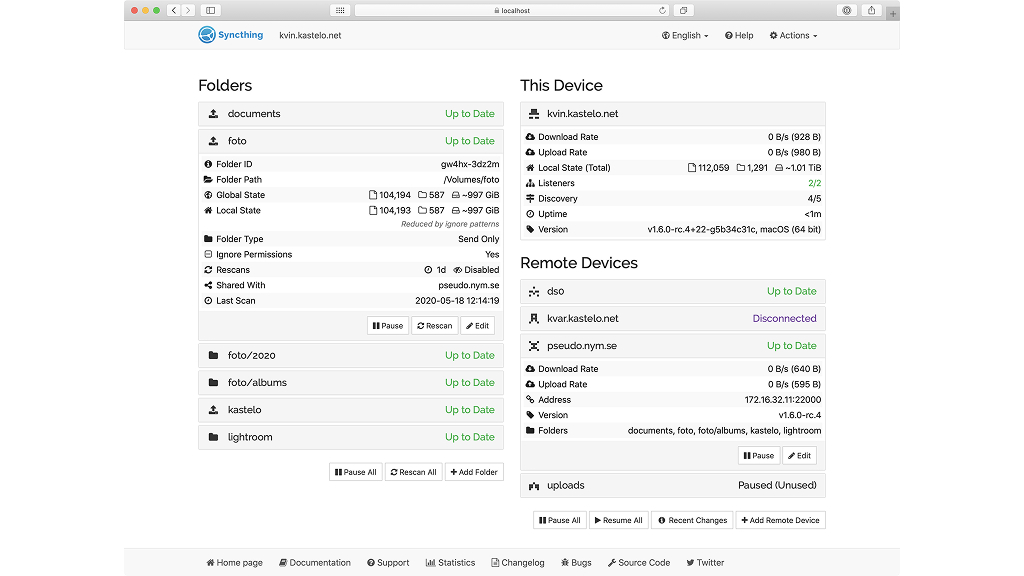Click the Safari sidebar toggle icon
The width and height of the screenshot is (1024, 576).
210,10
